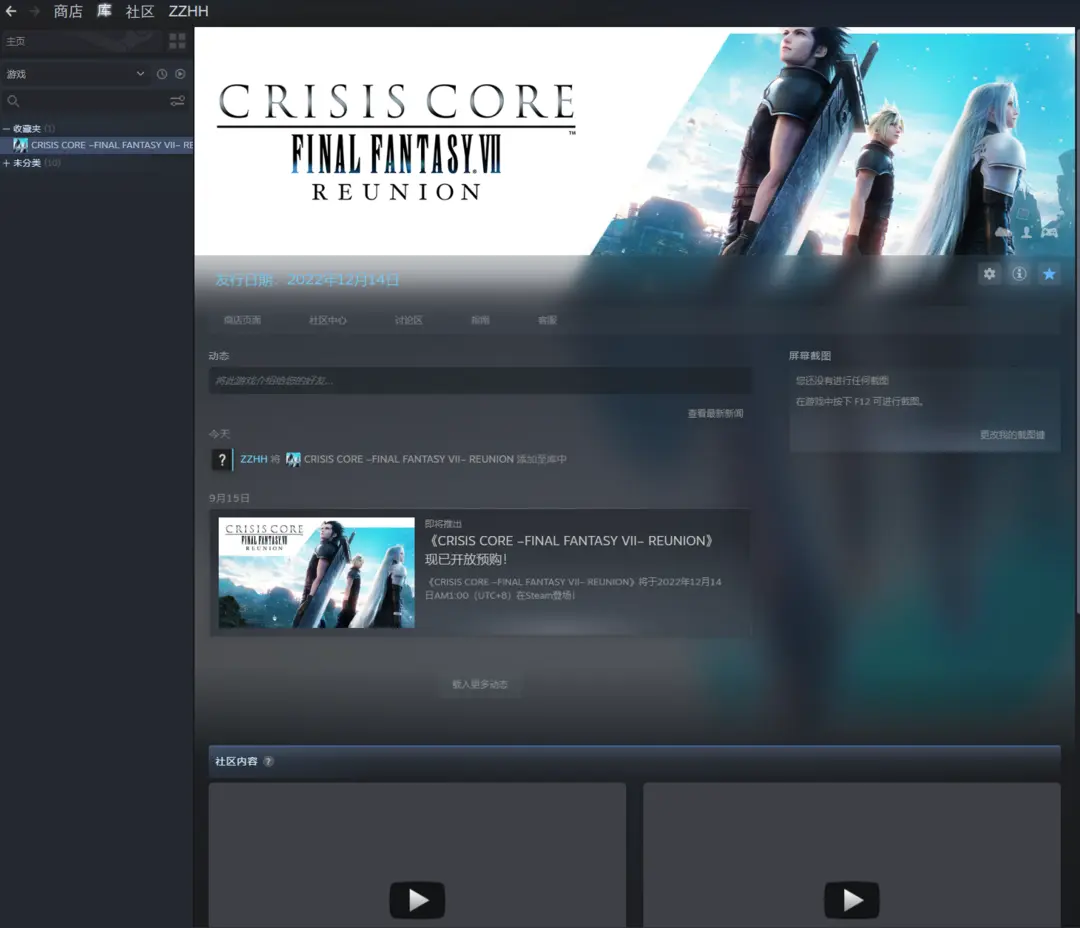Open the 客服 tab
The height and width of the screenshot is (928, 1080).
coord(548,320)
